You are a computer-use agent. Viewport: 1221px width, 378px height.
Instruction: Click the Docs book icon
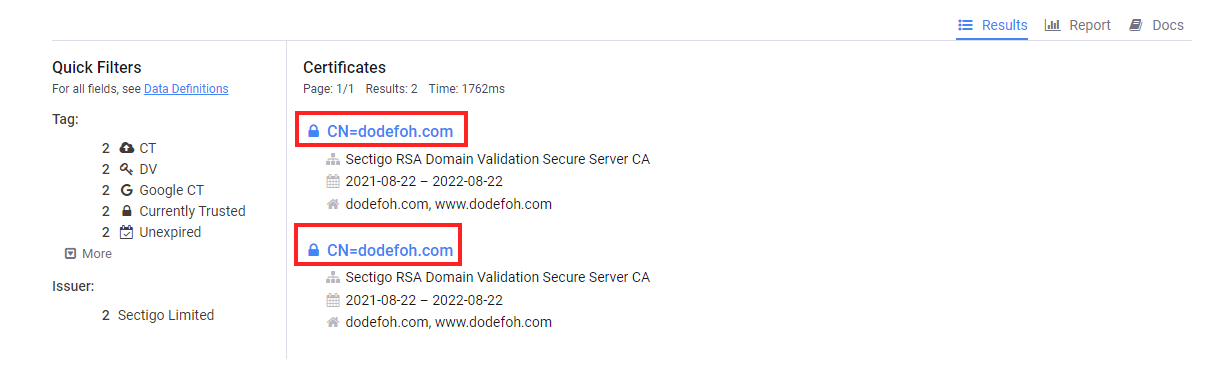[x=1136, y=25]
